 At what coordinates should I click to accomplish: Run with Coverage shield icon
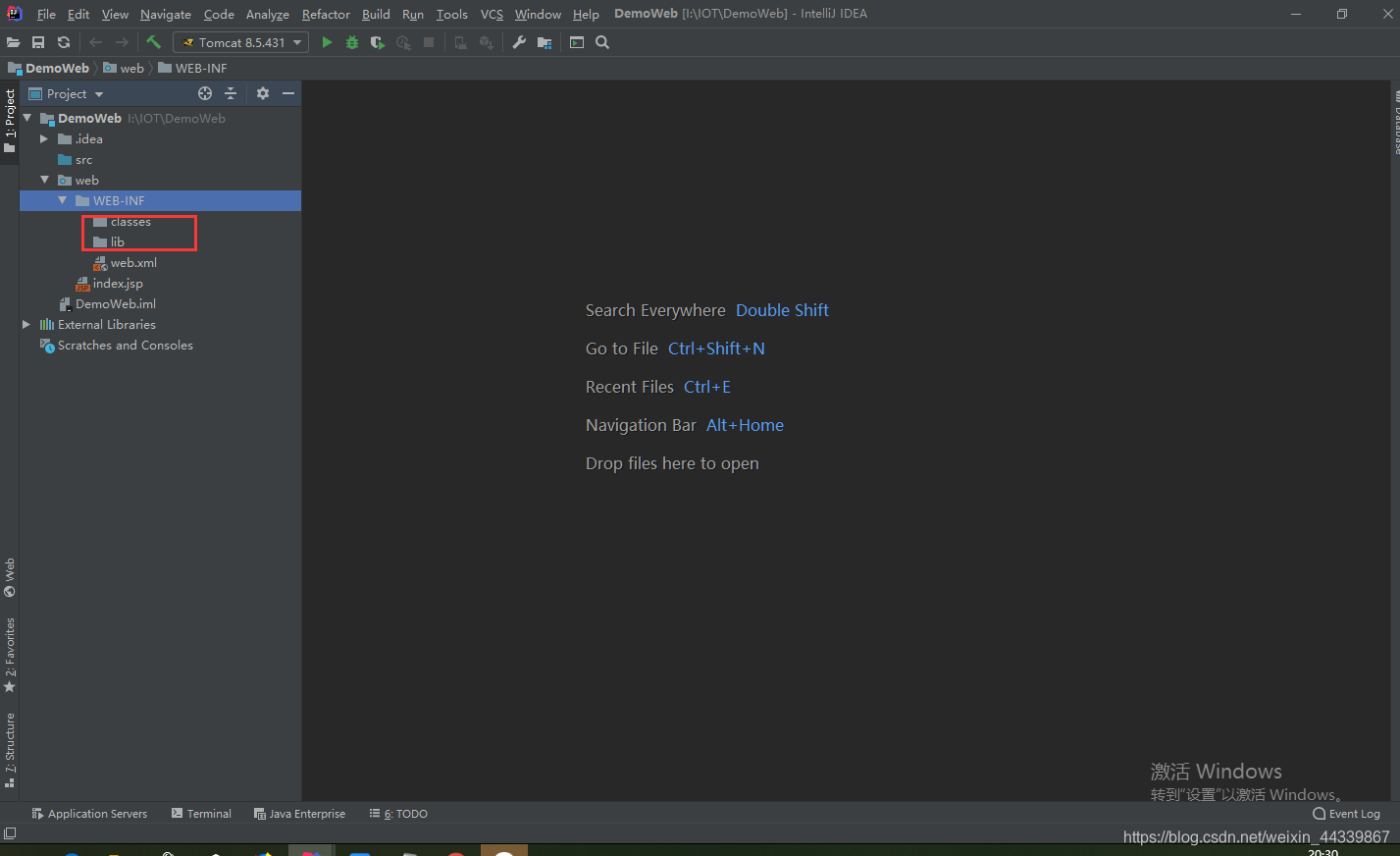[378, 42]
